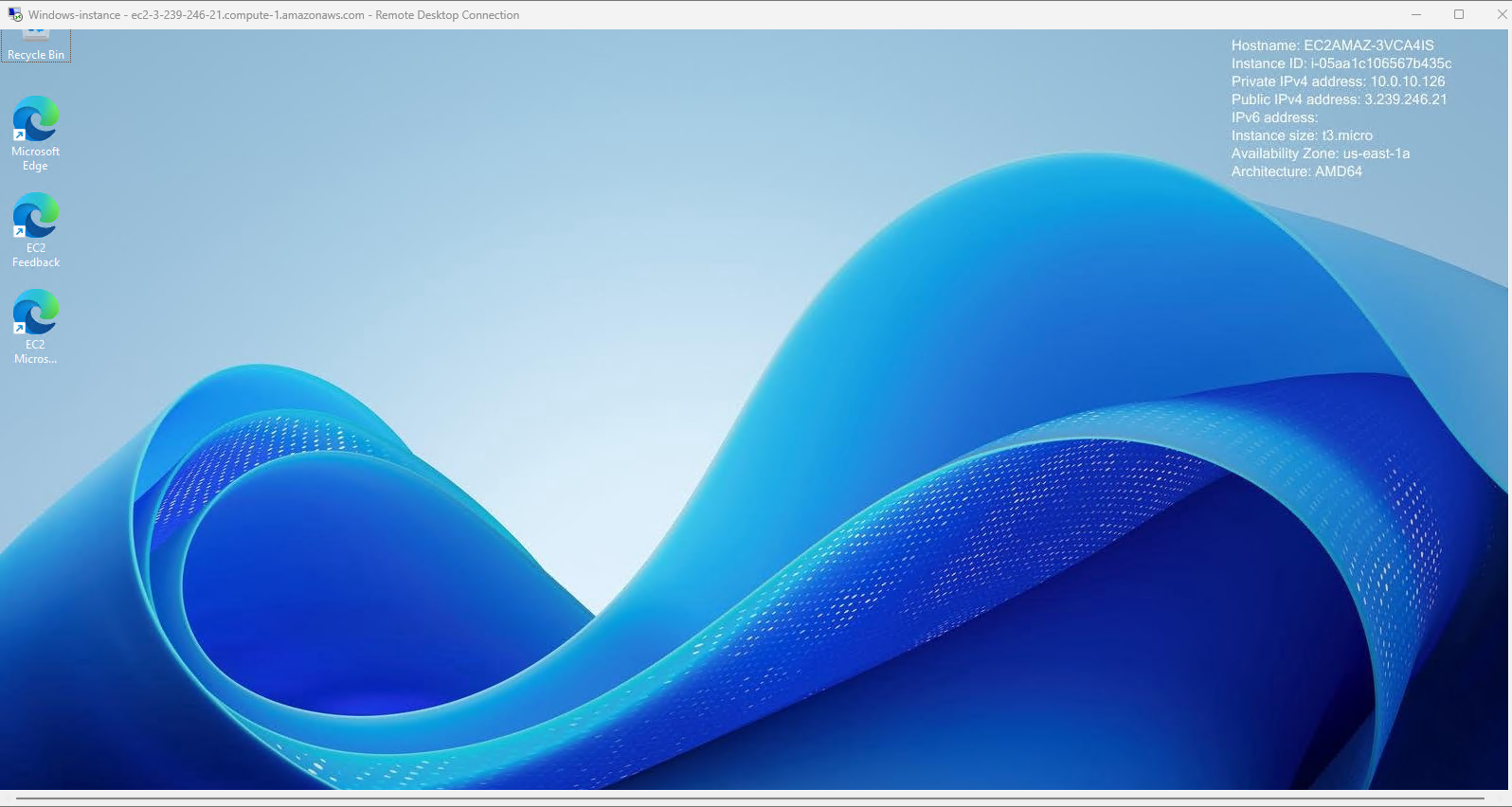This screenshot has height=807, width=1512.
Task: Click the Architecture AMD64 text
Action: click(1296, 171)
